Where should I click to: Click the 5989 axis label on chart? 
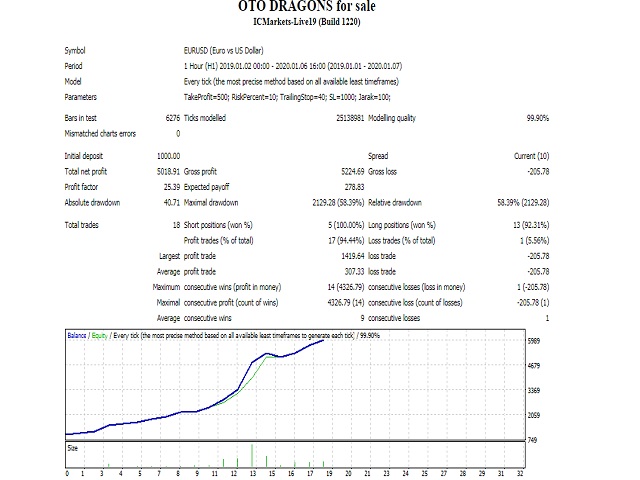click(534, 341)
